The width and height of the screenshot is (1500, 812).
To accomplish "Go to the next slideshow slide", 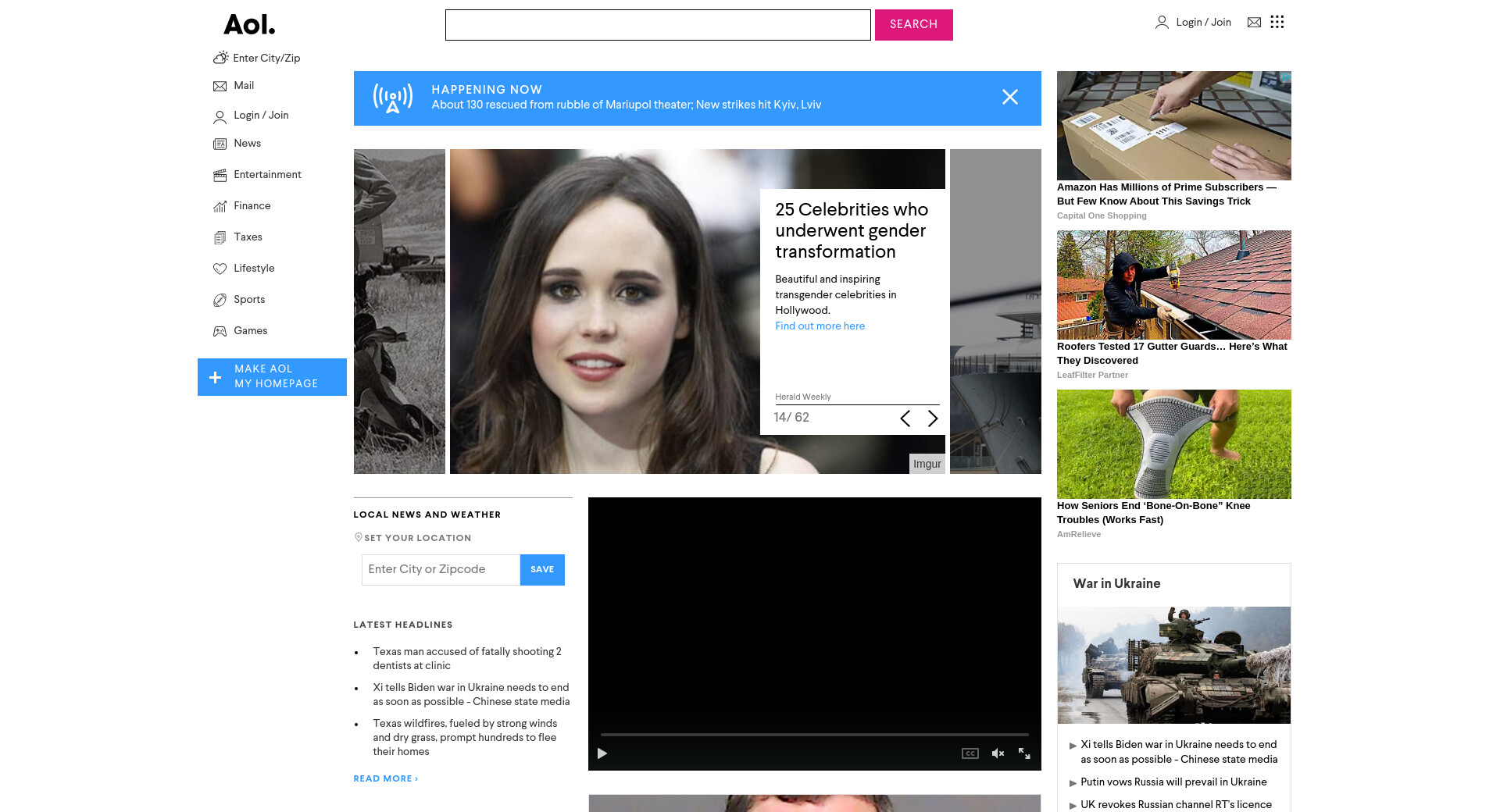I will [932, 418].
